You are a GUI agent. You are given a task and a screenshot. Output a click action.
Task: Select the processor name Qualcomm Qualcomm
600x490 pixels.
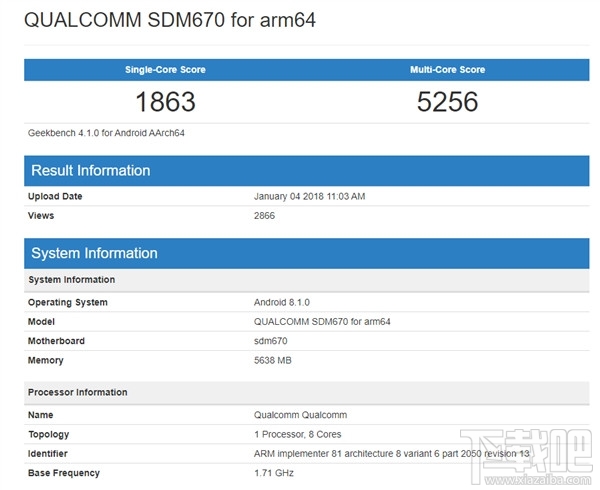pyautogui.click(x=300, y=415)
